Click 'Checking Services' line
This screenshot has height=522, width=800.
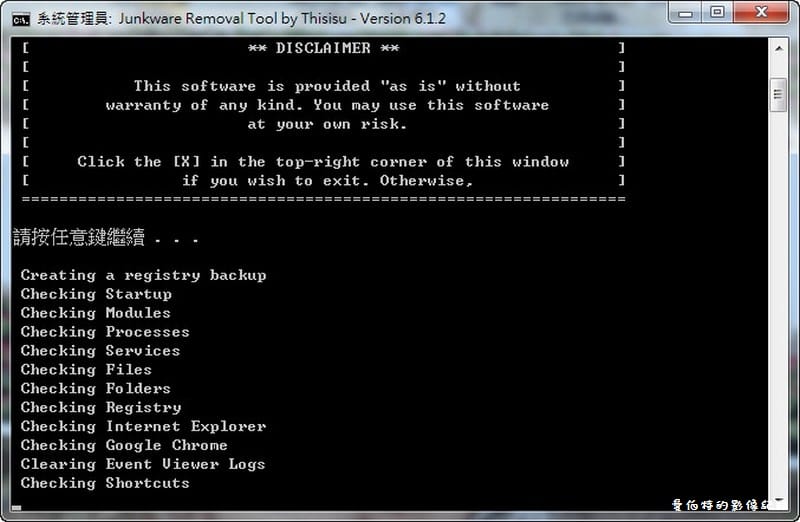pyautogui.click(x=101, y=351)
